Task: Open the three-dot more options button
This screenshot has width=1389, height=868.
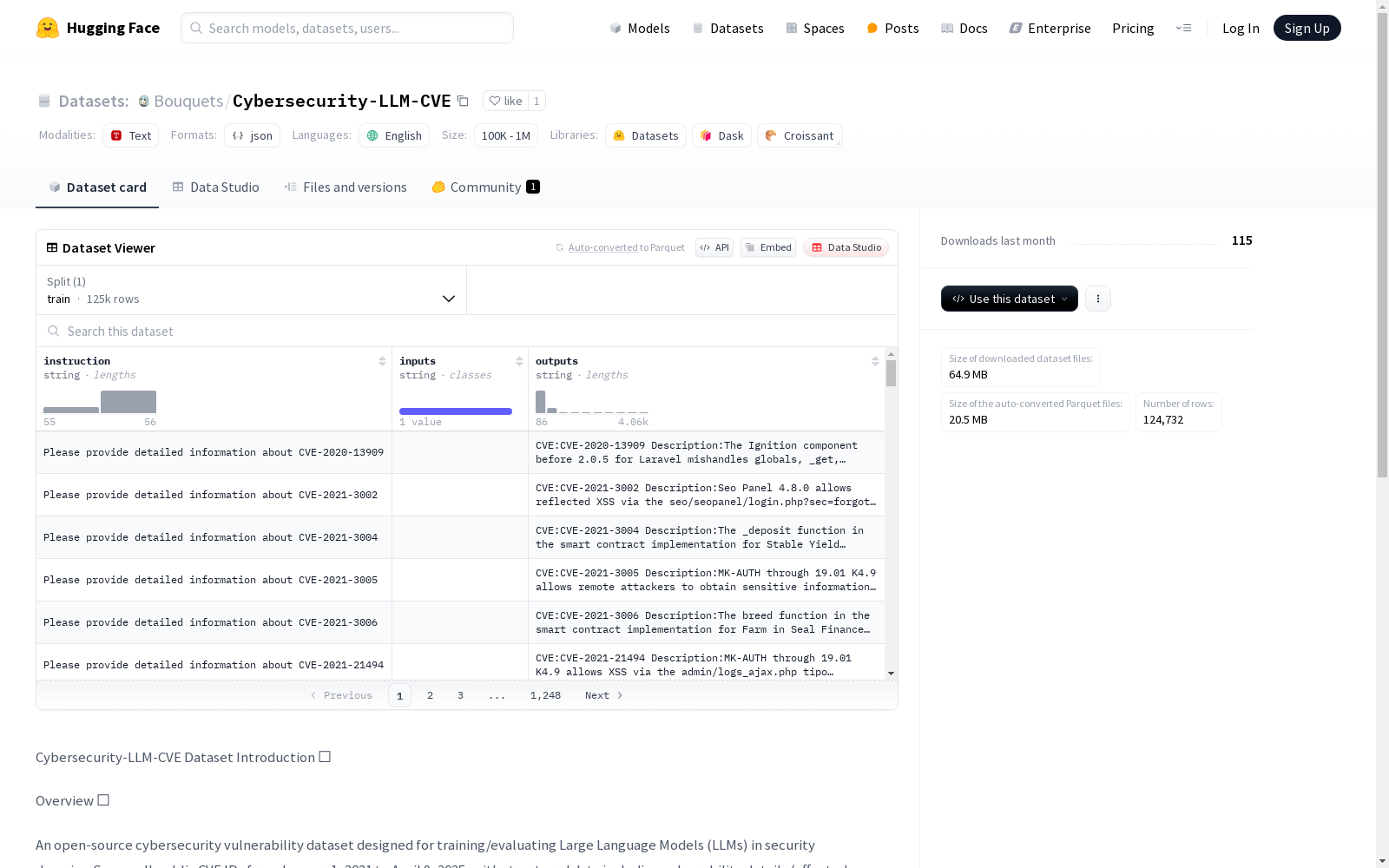Action: [1098, 299]
